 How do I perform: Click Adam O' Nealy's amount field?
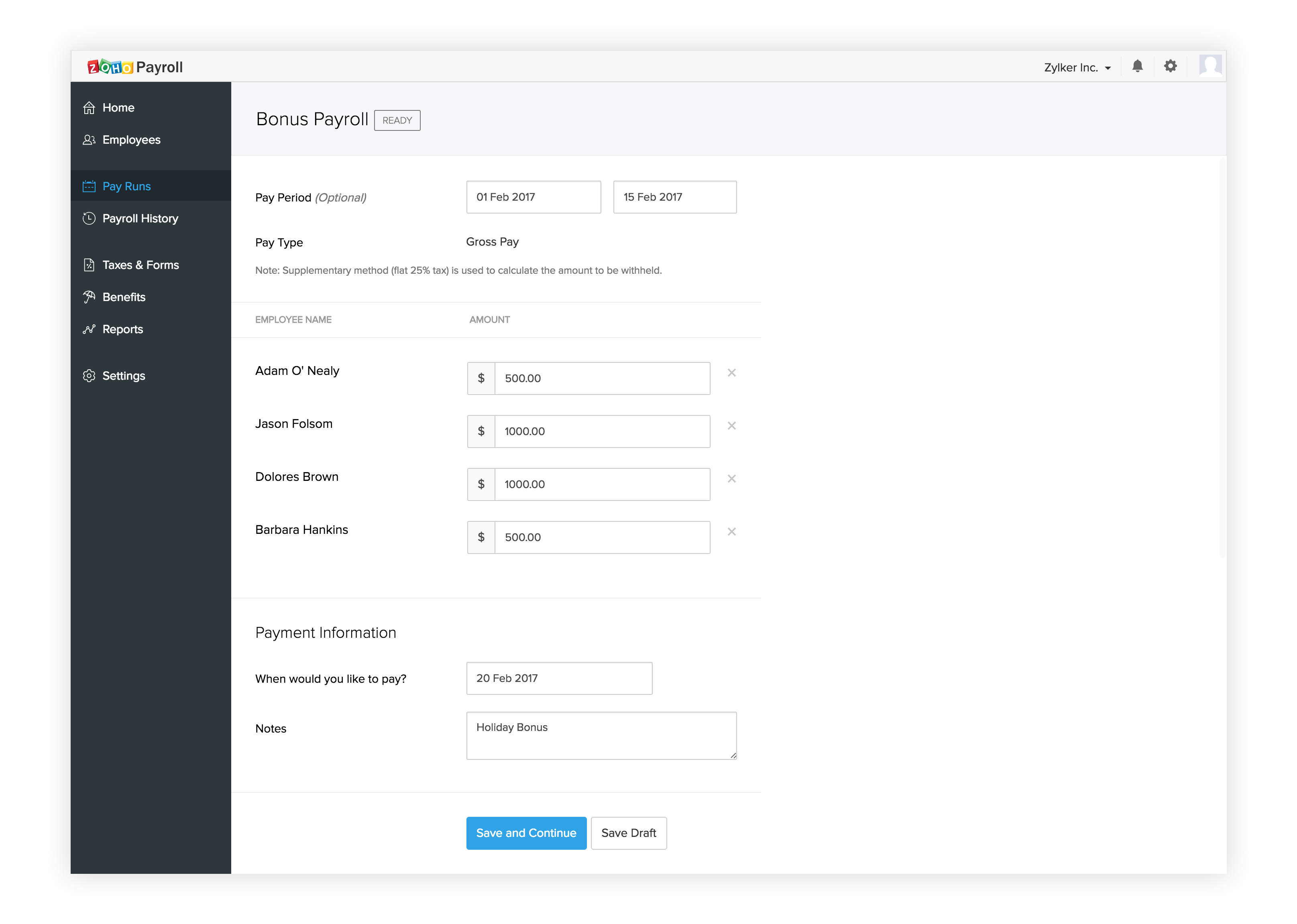click(601, 379)
